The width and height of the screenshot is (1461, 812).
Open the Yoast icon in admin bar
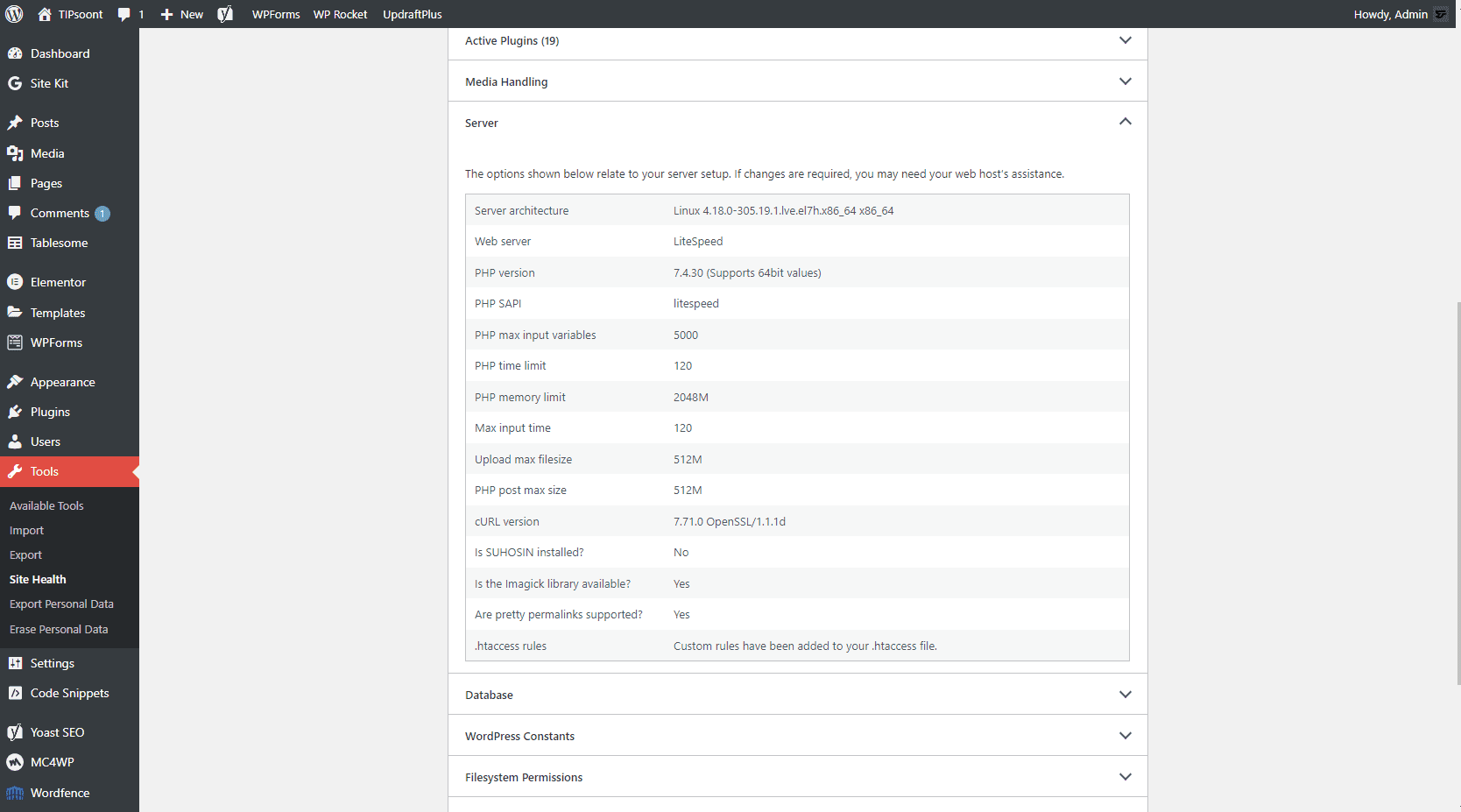(225, 14)
